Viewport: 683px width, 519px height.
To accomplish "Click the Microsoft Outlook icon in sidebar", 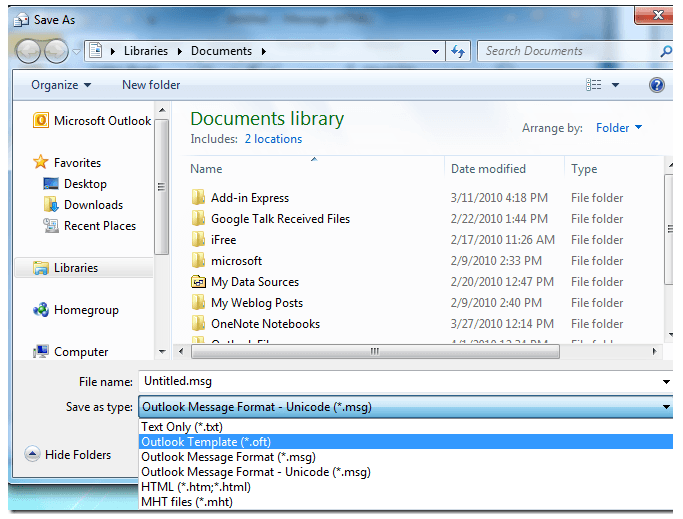I will pyautogui.click(x=41, y=120).
